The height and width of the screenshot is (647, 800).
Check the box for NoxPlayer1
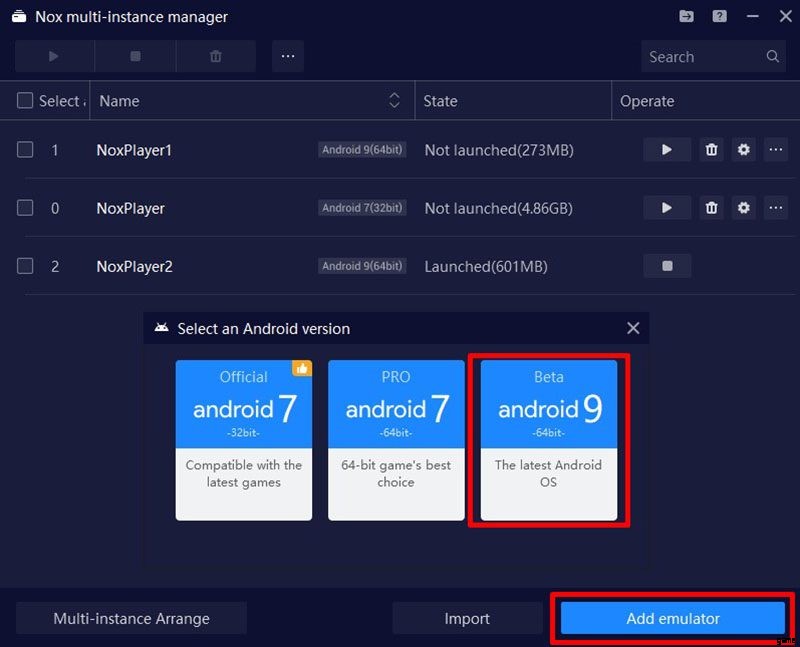(25, 150)
